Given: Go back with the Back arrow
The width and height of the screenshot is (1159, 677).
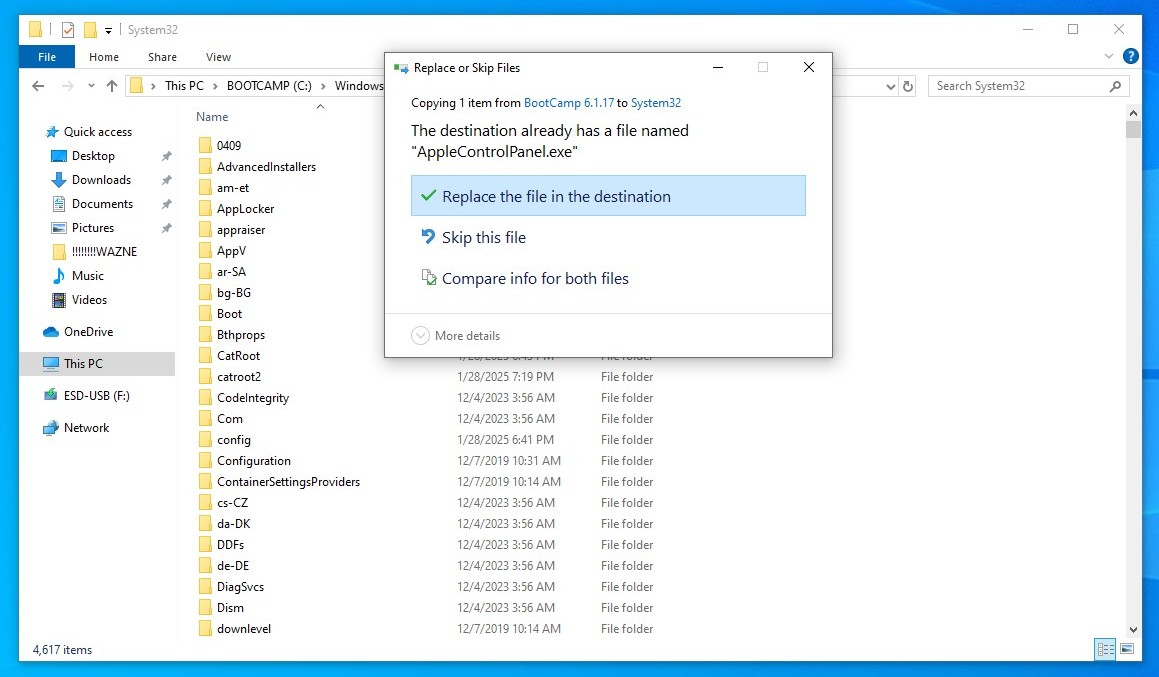Looking at the screenshot, I should click(x=38, y=86).
